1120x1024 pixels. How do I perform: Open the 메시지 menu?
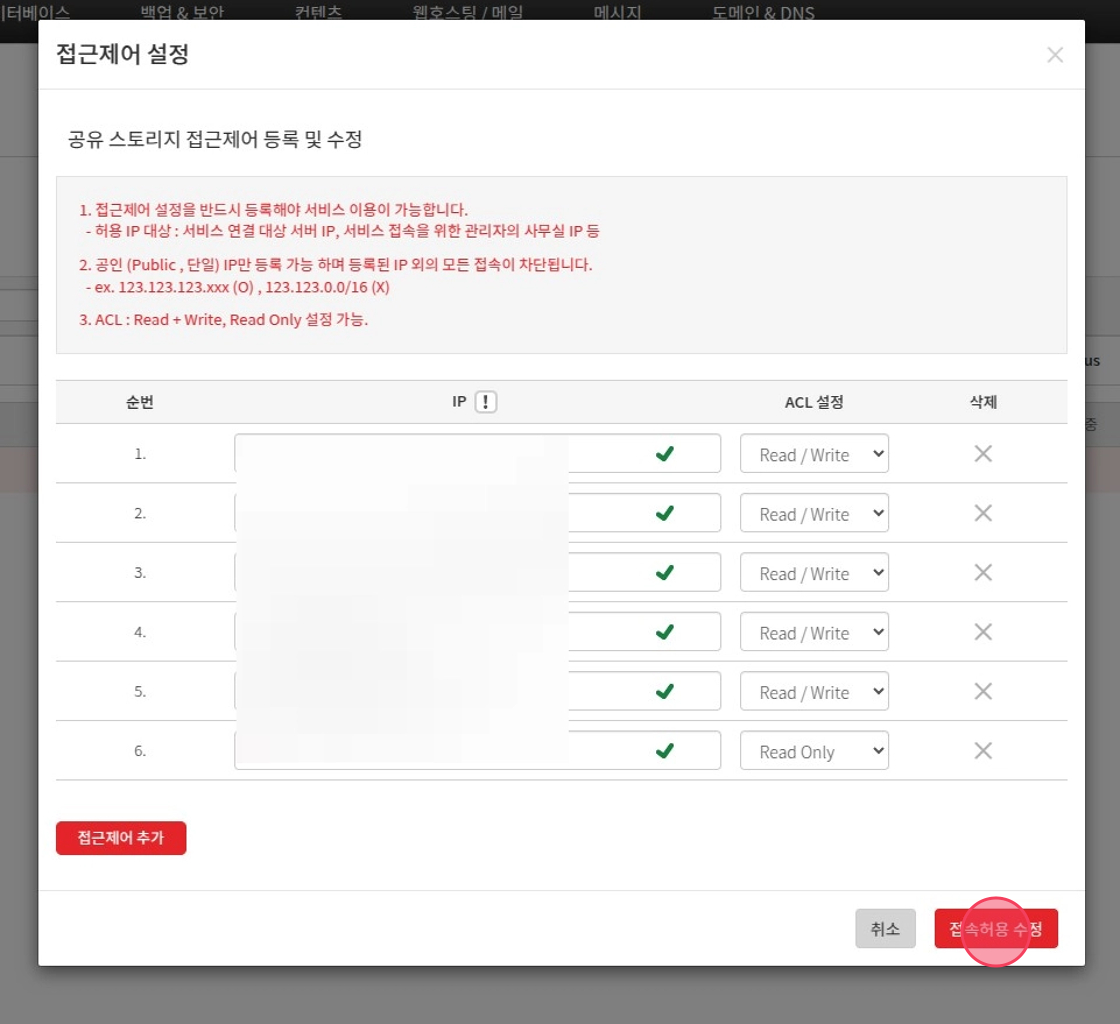point(617,12)
